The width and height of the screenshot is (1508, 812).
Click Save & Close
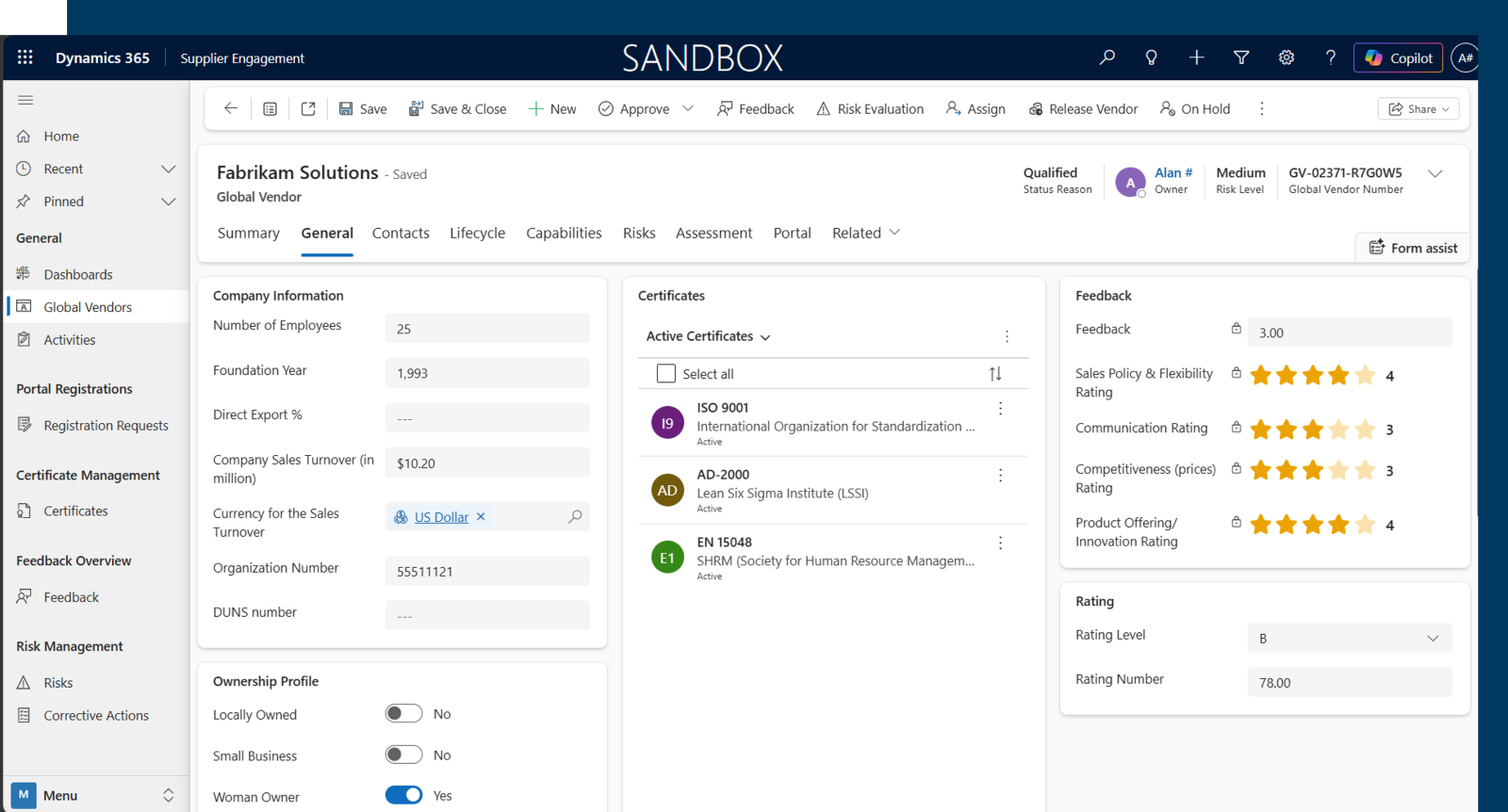point(457,109)
